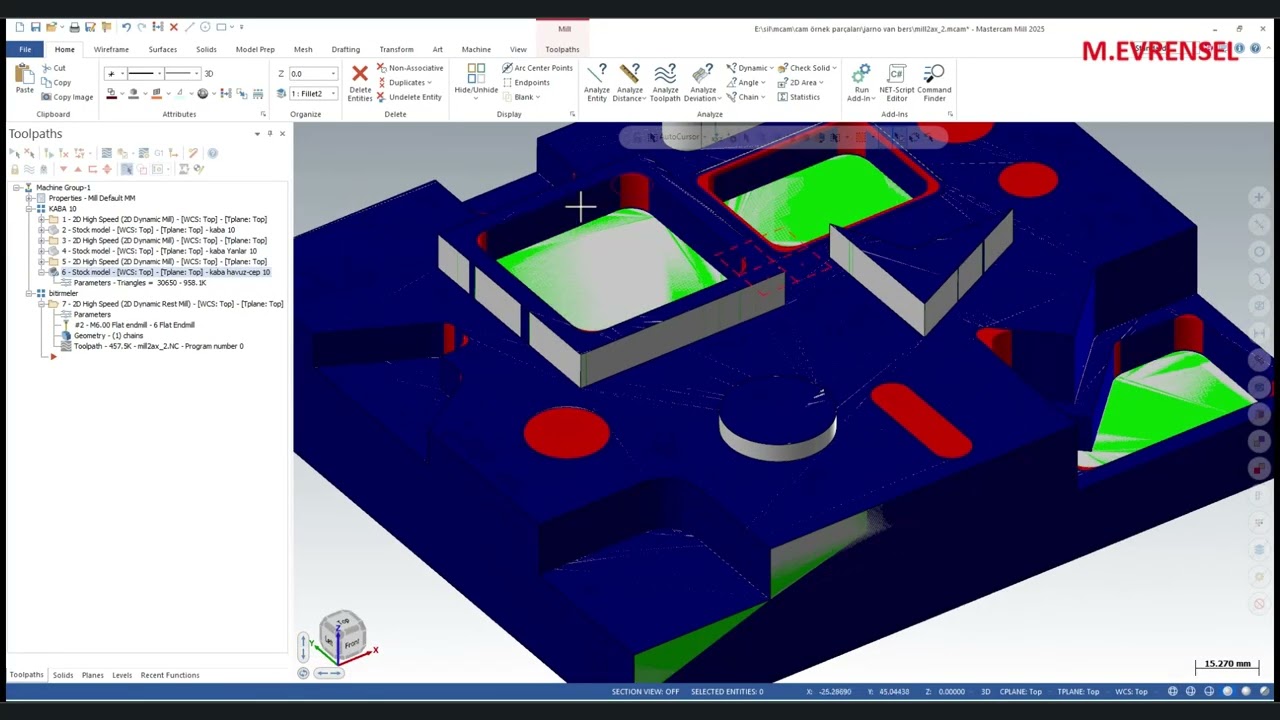Open the NET-Script Editor
Viewport: 1280px width, 720px height.
click(896, 83)
